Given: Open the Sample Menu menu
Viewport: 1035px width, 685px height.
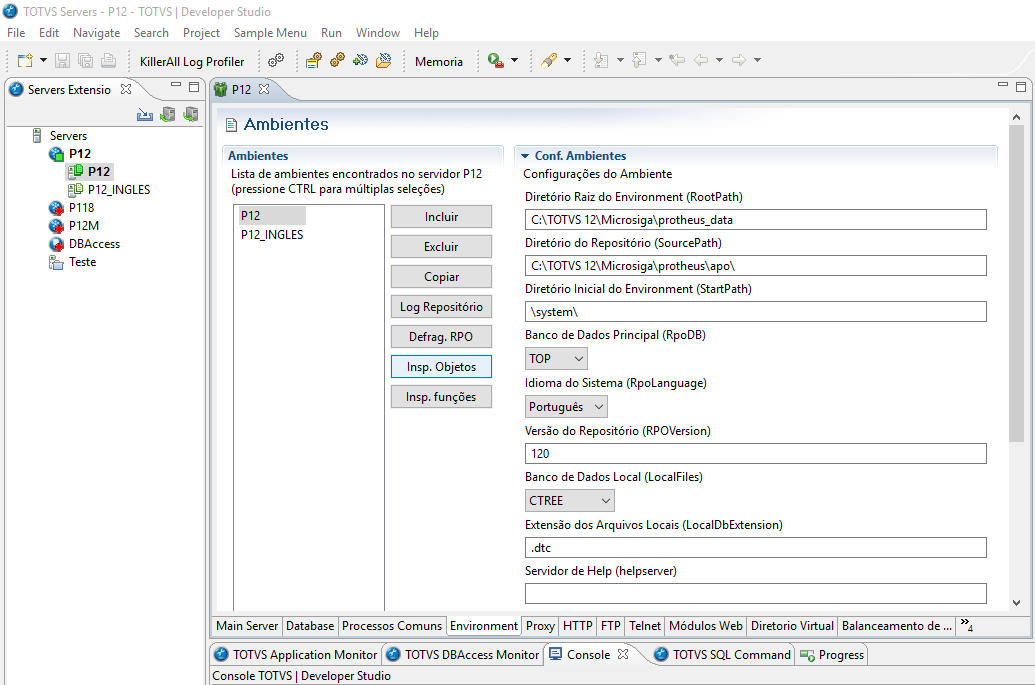Looking at the screenshot, I should pyautogui.click(x=270, y=33).
